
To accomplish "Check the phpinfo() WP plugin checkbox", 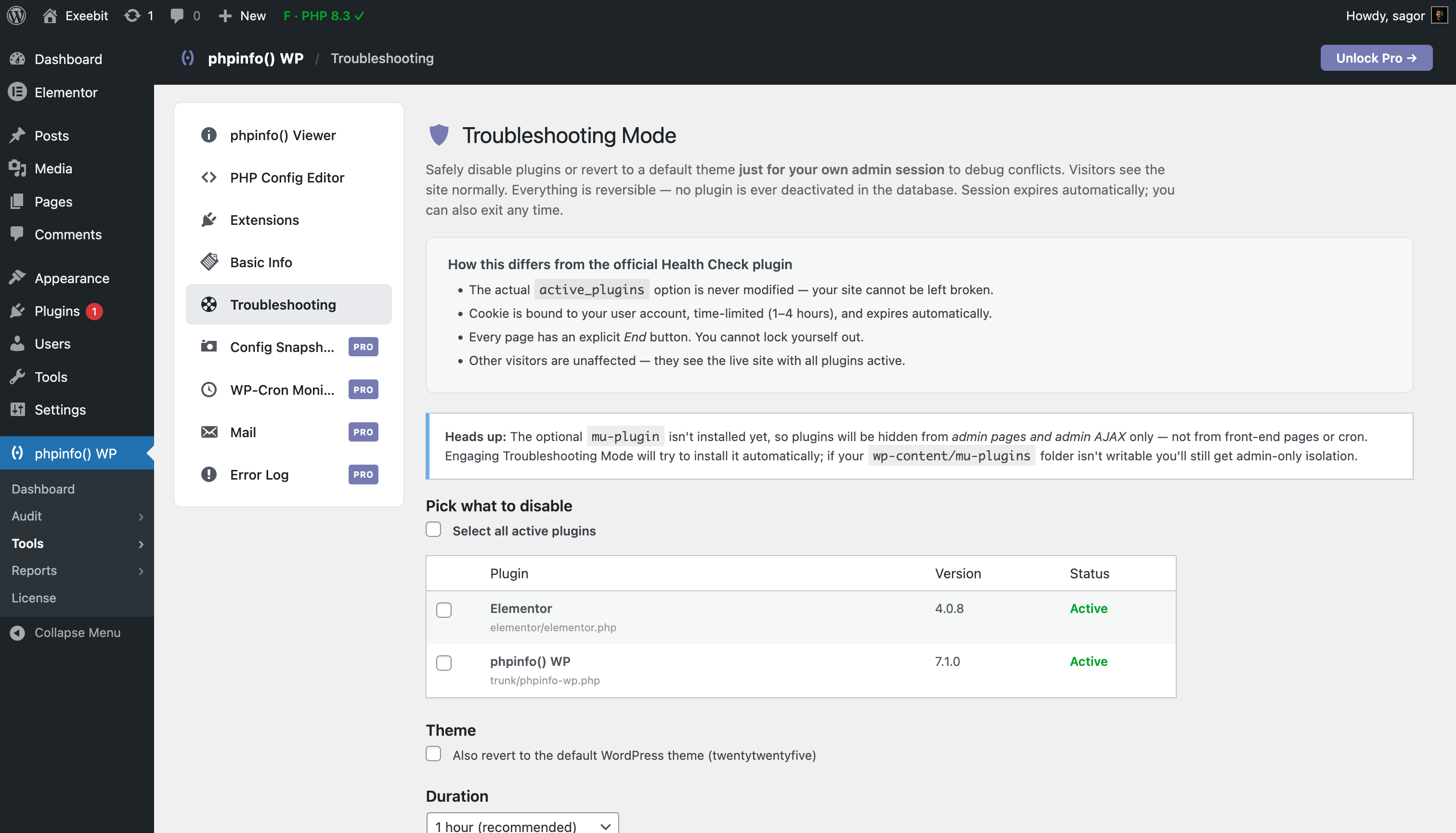I will click(444, 663).
